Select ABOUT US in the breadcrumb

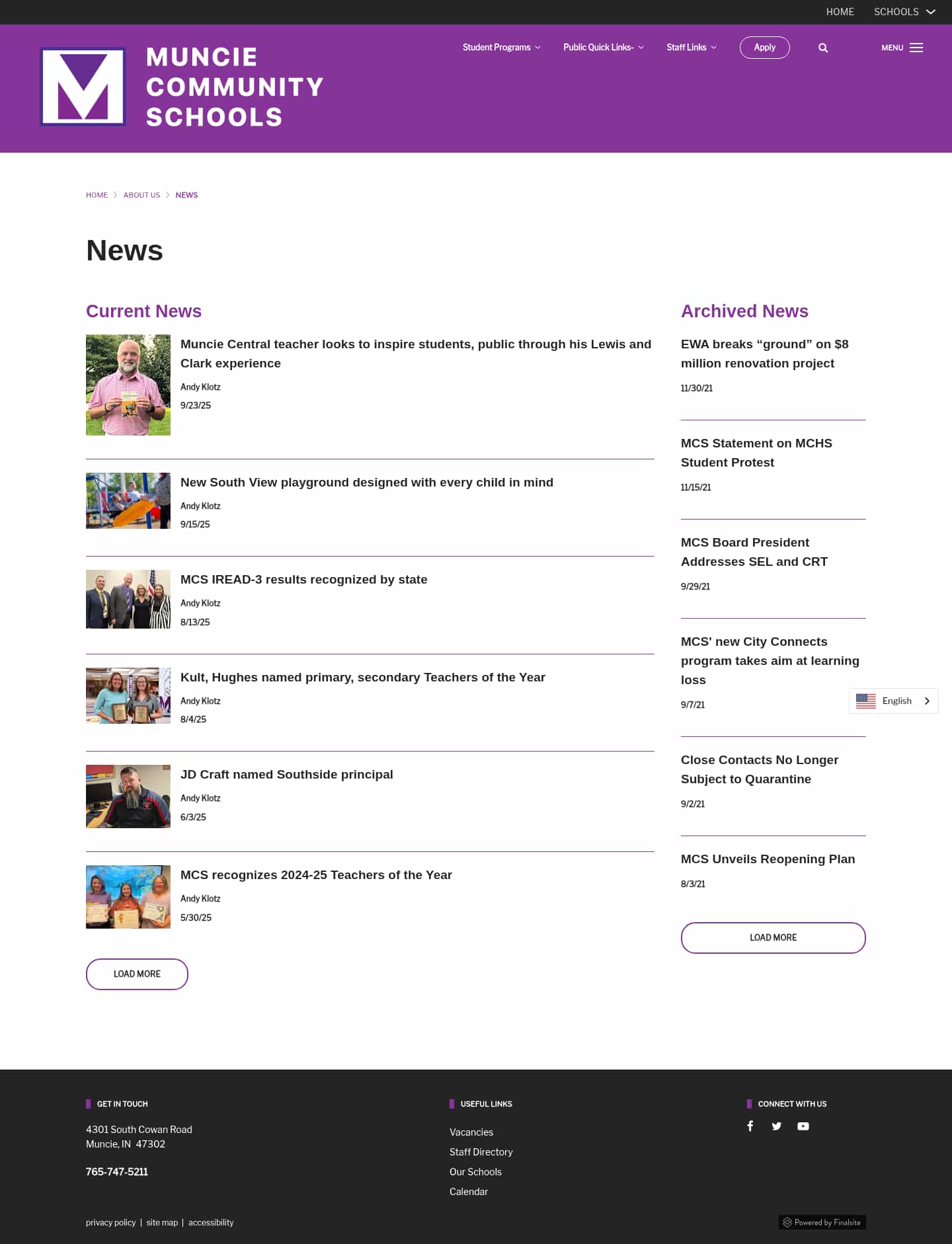pos(141,195)
